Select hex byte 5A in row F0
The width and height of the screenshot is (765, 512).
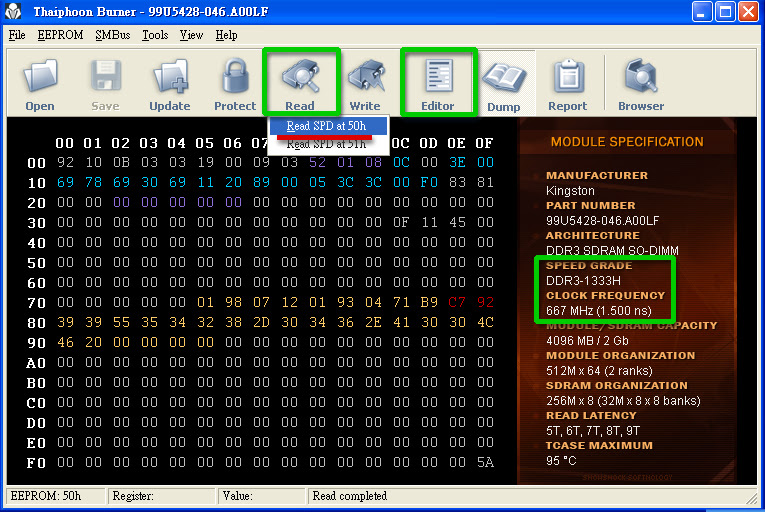click(485, 462)
